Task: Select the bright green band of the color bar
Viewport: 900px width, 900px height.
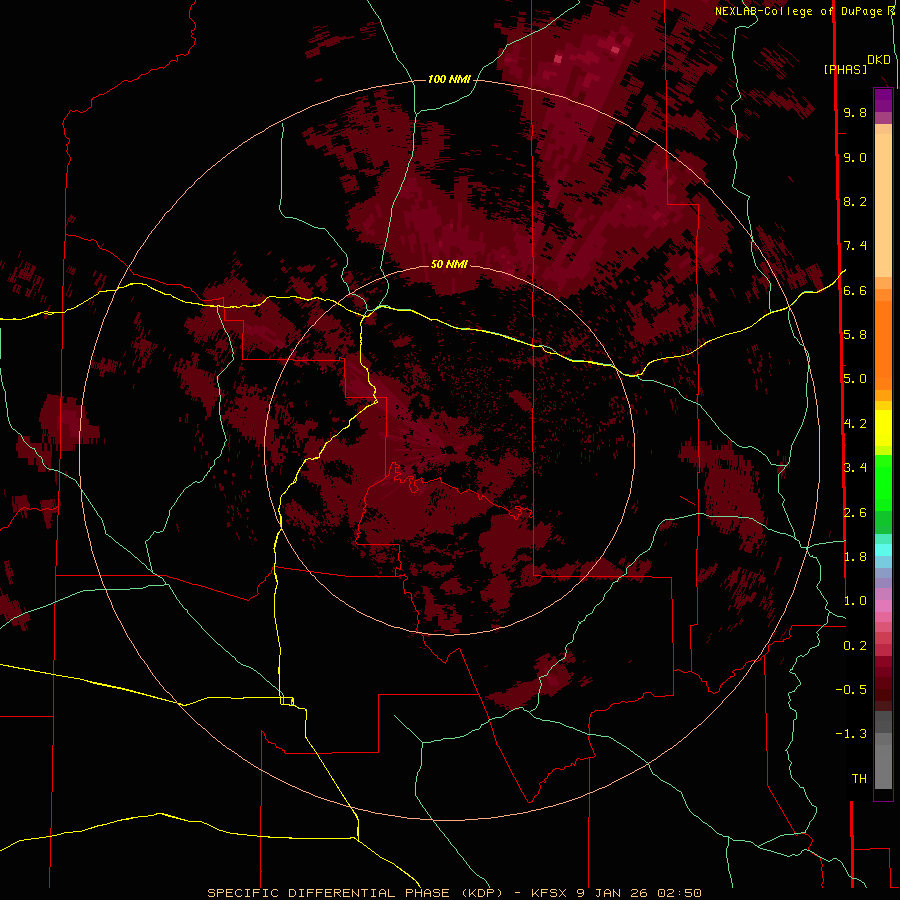Action: coord(883,482)
